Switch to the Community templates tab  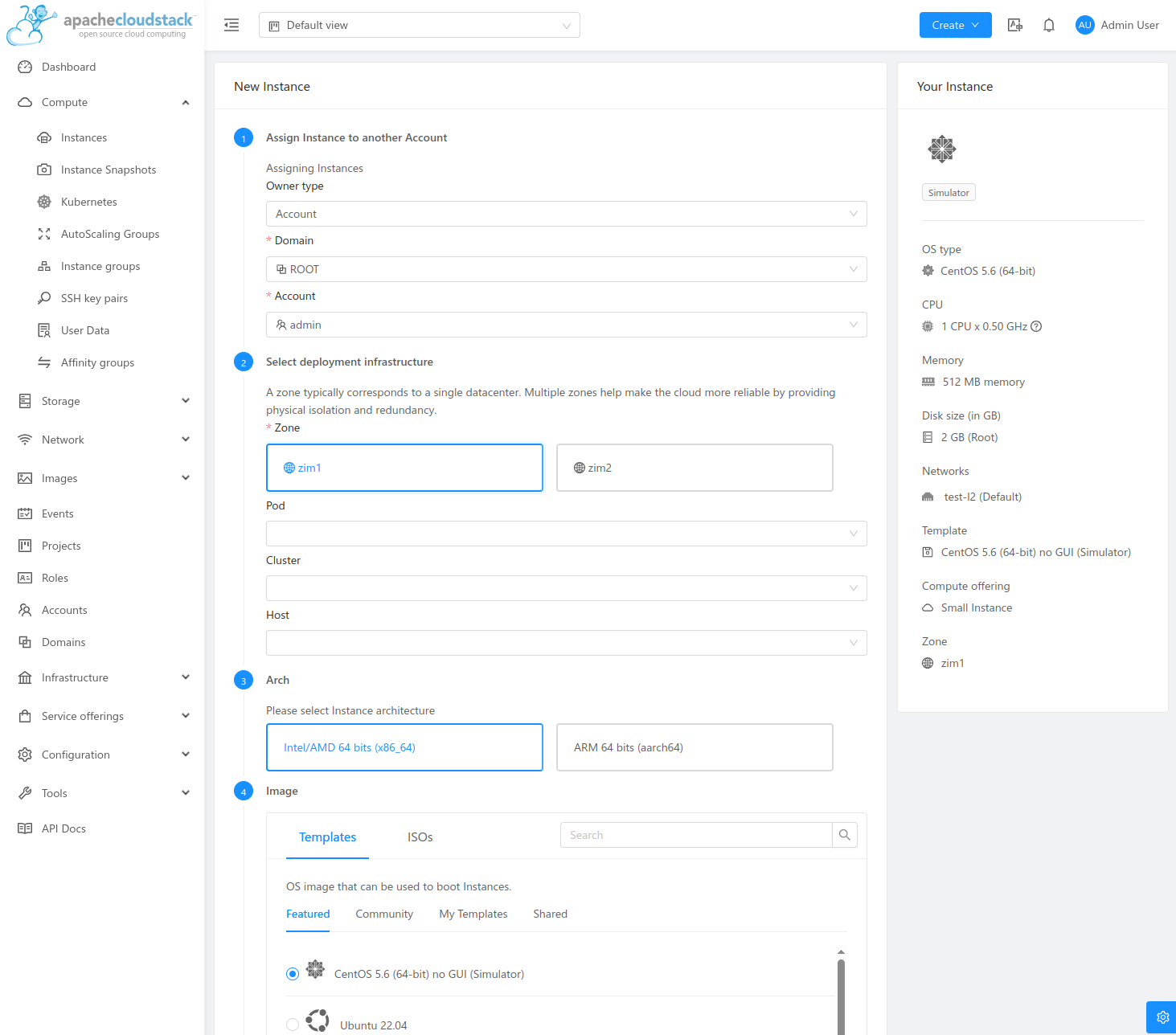(x=384, y=914)
